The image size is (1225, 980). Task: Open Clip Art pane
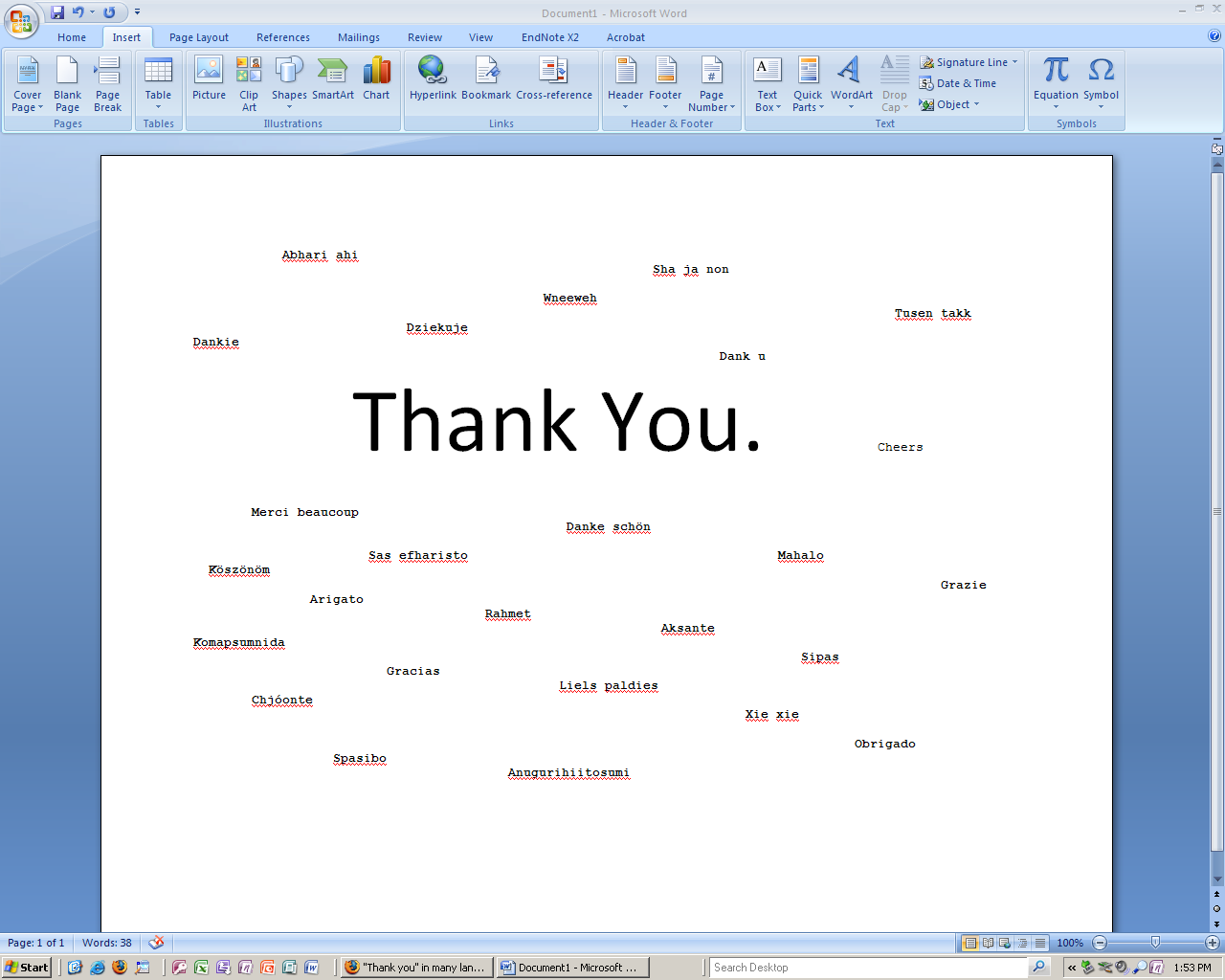[249, 84]
